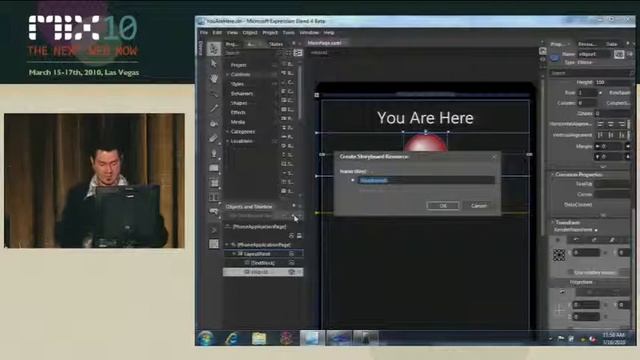Open the Window menu
The height and width of the screenshot is (360, 640).
[x=309, y=33]
